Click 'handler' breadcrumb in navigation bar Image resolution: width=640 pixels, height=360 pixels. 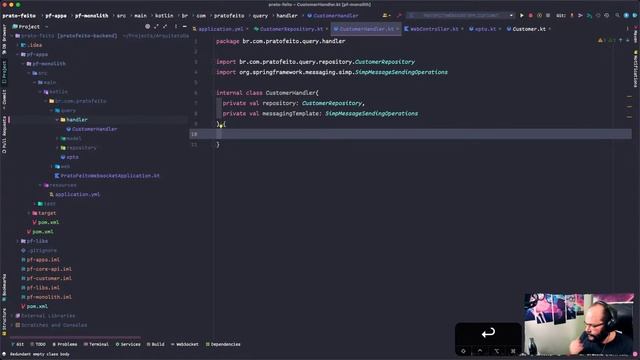coord(287,16)
